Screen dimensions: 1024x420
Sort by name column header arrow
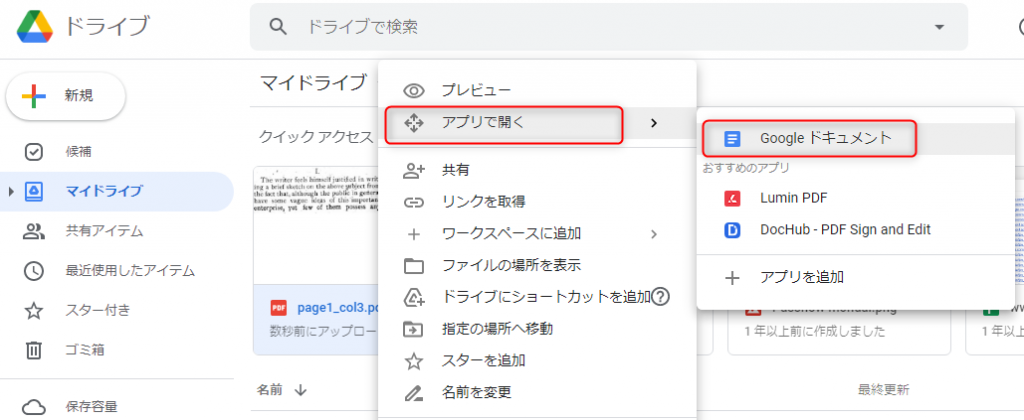tap(300, 388)
